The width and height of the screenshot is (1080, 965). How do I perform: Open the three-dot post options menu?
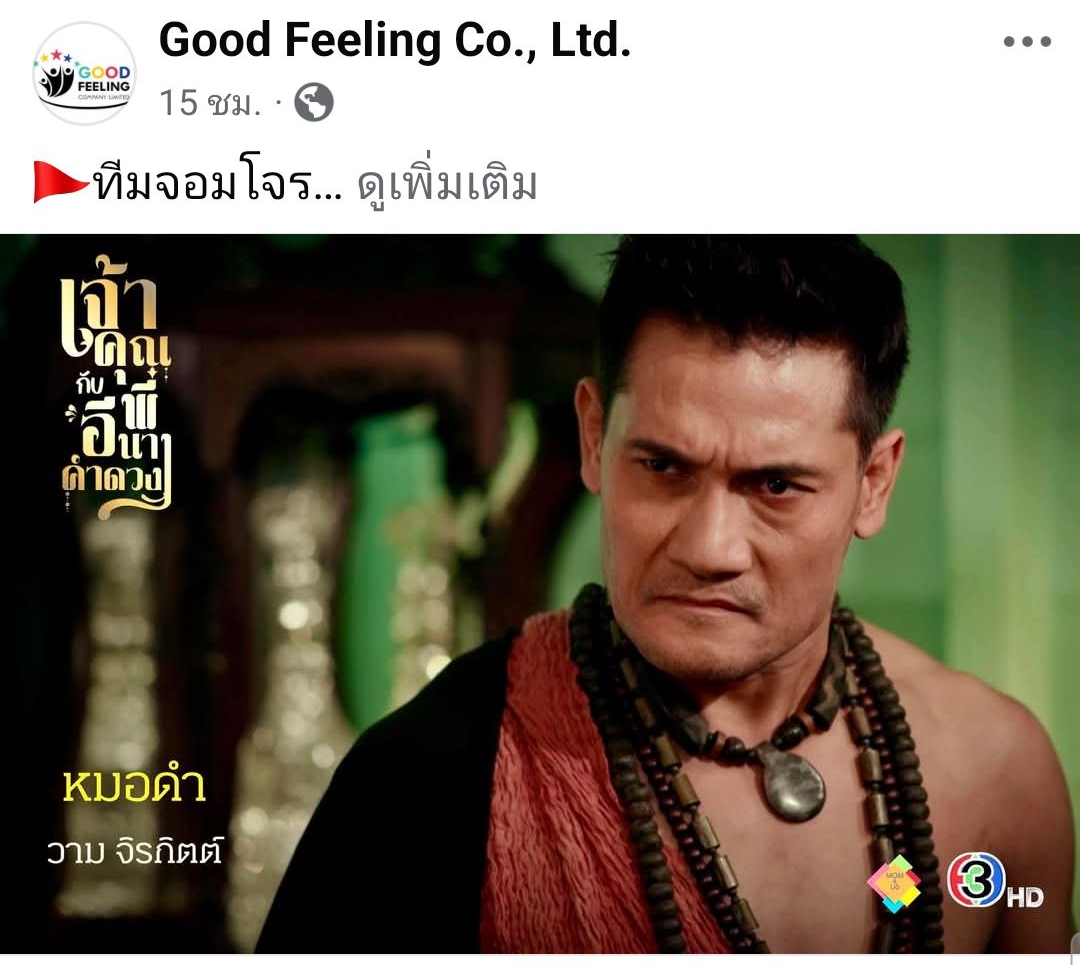coord(1027,41)
